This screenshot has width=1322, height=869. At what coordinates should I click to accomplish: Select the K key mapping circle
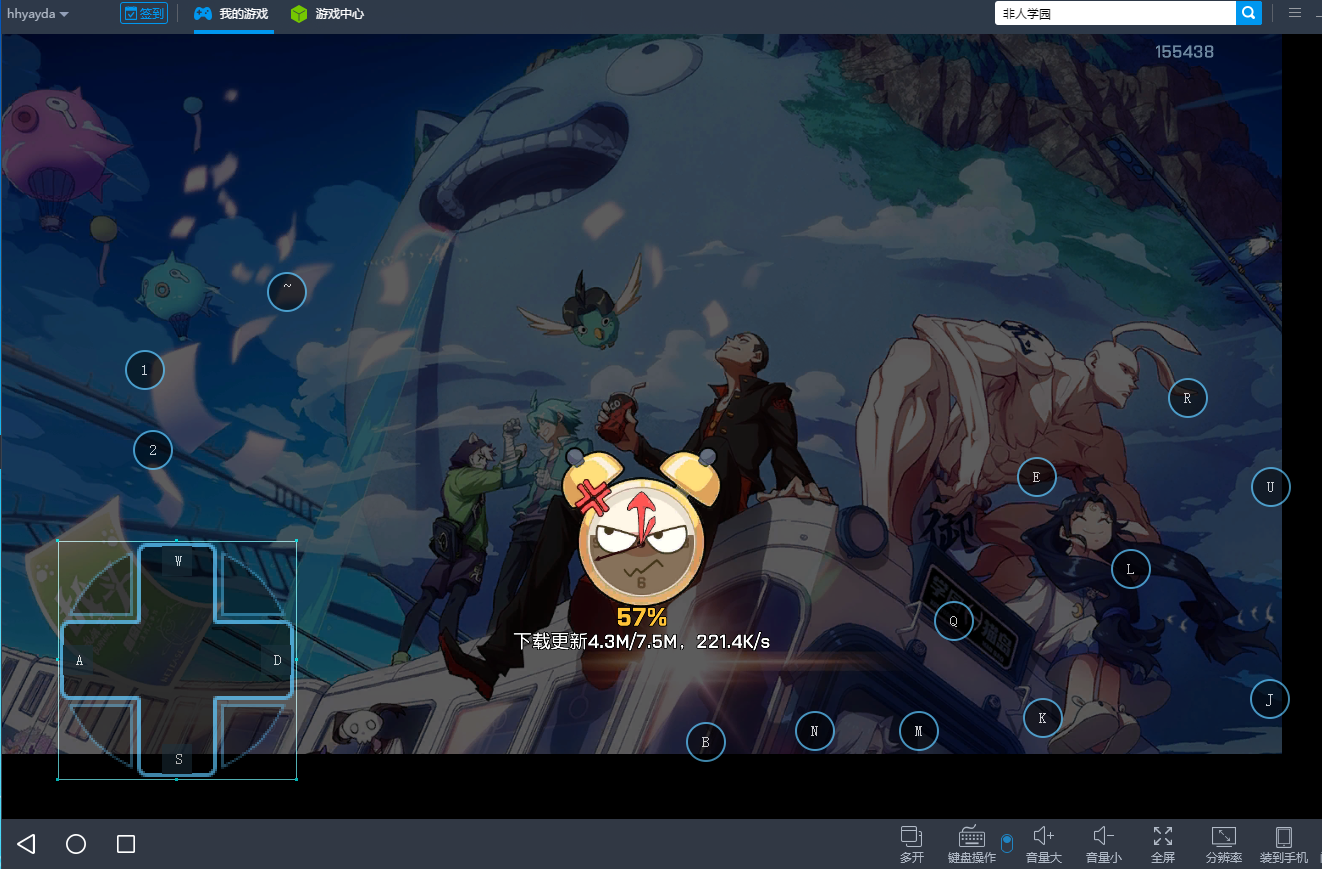(x=1043, y=718)
